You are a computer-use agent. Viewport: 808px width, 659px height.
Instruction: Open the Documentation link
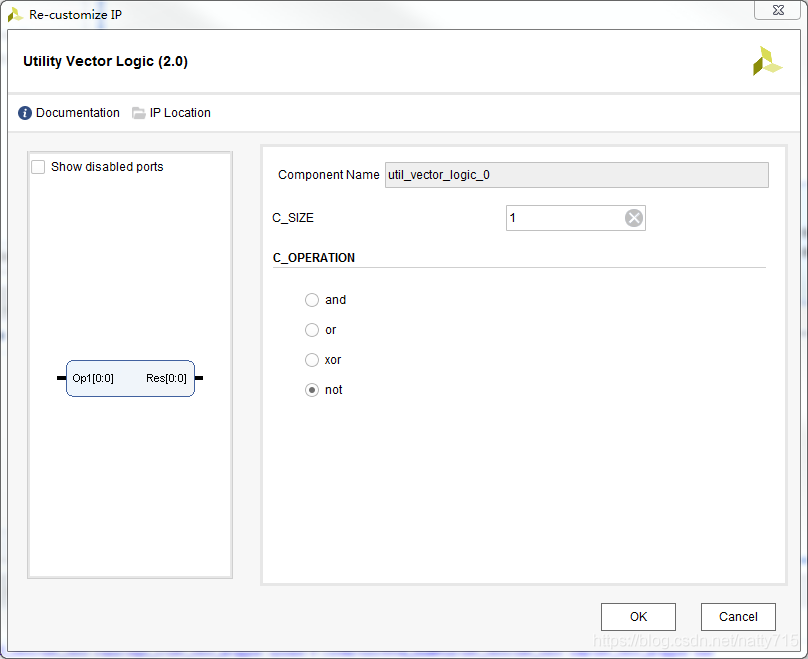78,113
